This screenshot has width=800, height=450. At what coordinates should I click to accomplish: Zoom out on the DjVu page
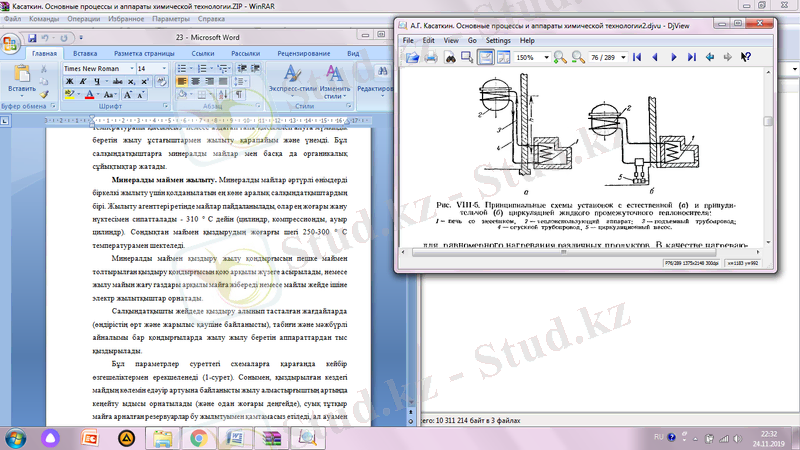580,58
